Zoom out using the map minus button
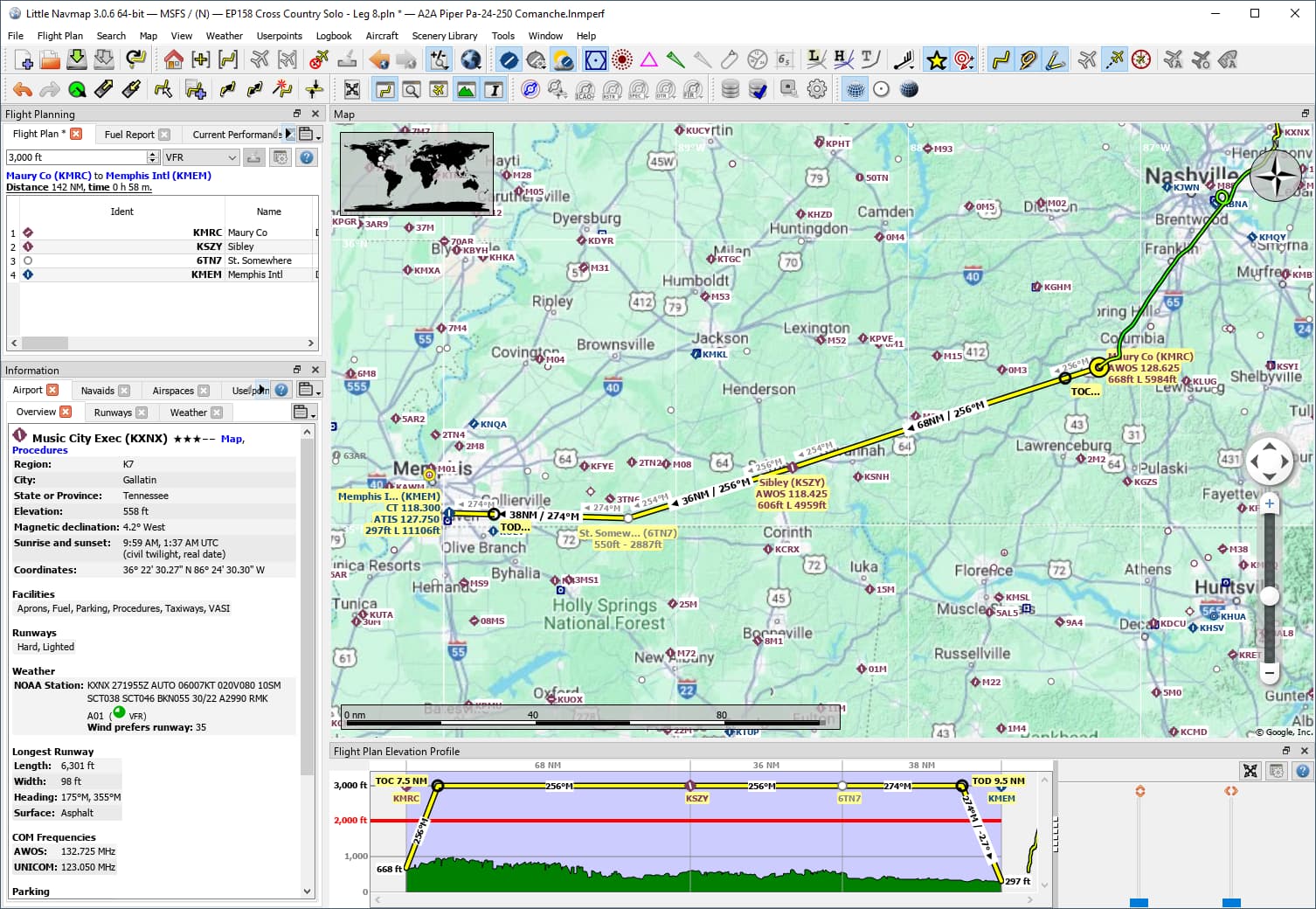The width and height of the screenshot is (1316, 909). tap(1270, 672)
